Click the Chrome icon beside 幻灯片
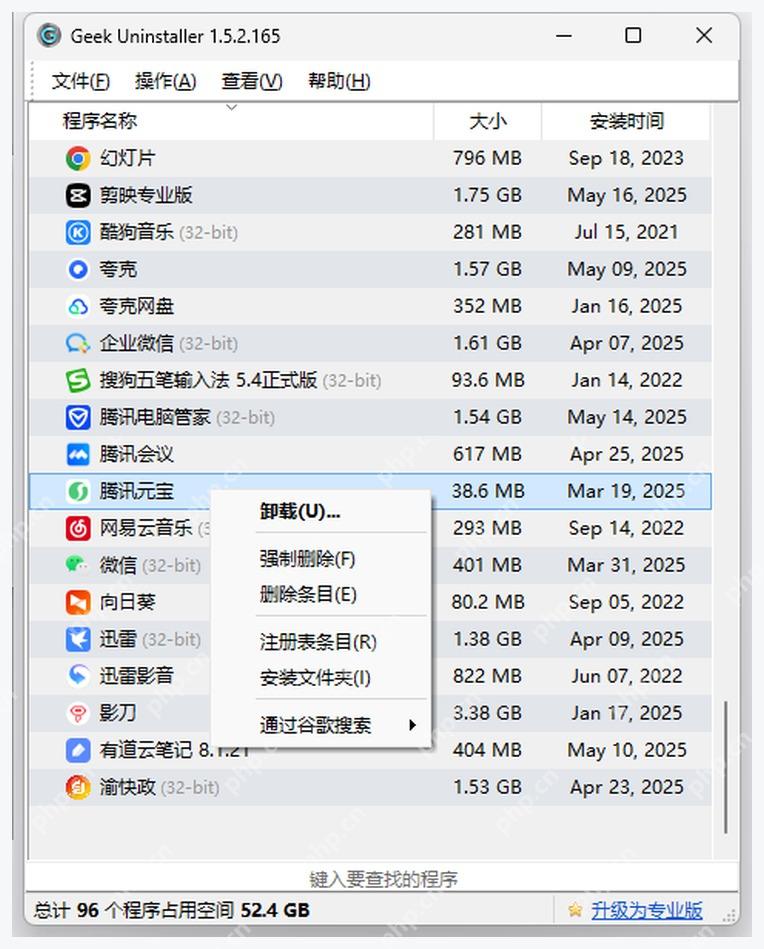The height and width of the screenshot is (949, 764). [x=78, y=159]
